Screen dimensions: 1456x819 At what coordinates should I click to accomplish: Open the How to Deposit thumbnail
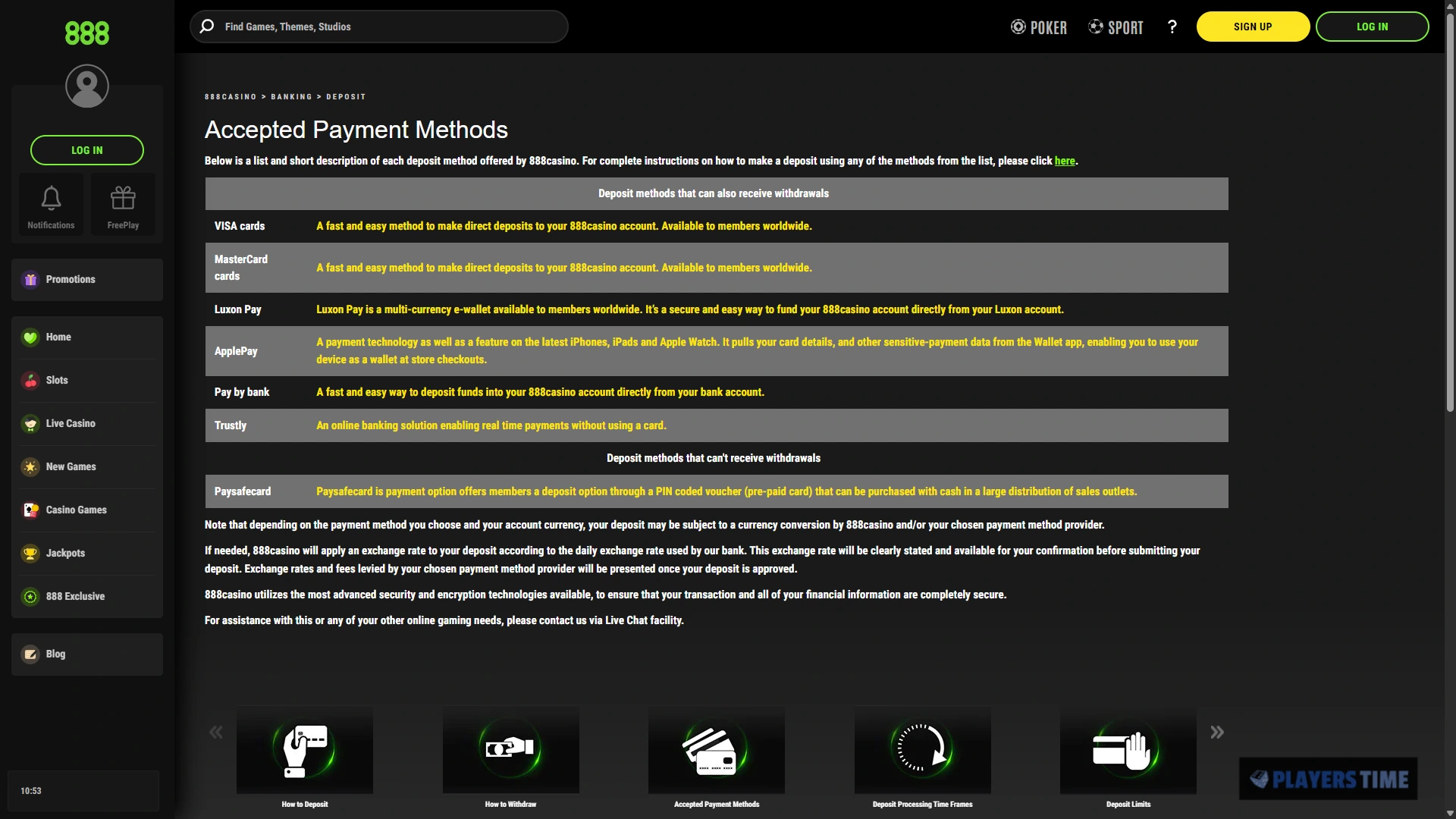coord(305,750)
